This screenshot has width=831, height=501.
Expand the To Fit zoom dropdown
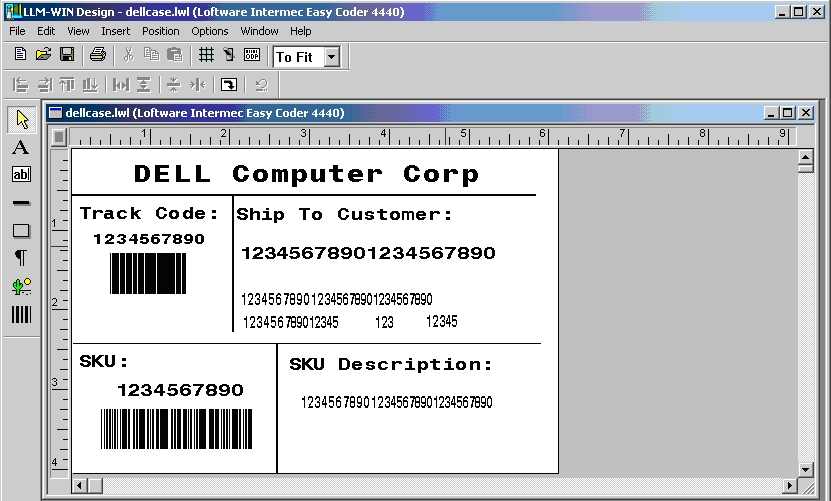point(332,57)
